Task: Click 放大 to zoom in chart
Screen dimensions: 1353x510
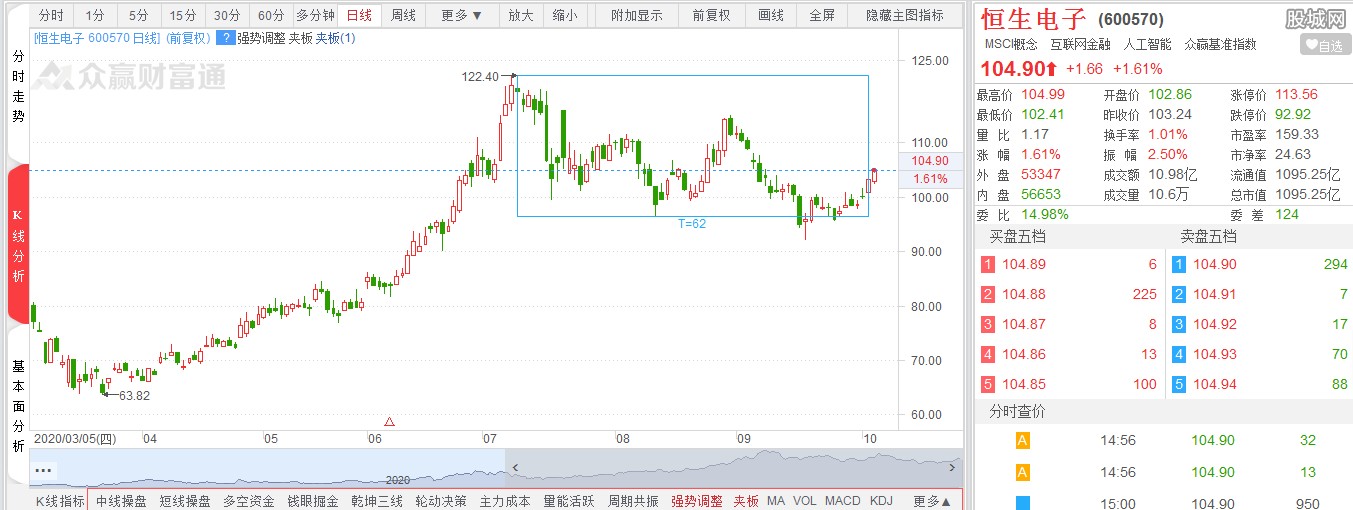Action: [x=521, y=15]
